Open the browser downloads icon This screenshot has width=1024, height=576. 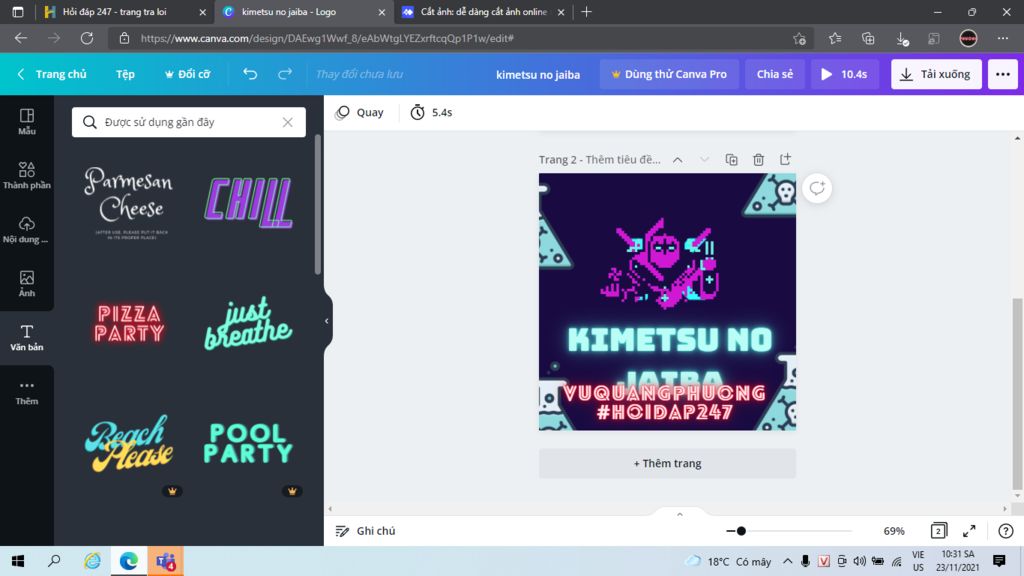tap(902, 39)
